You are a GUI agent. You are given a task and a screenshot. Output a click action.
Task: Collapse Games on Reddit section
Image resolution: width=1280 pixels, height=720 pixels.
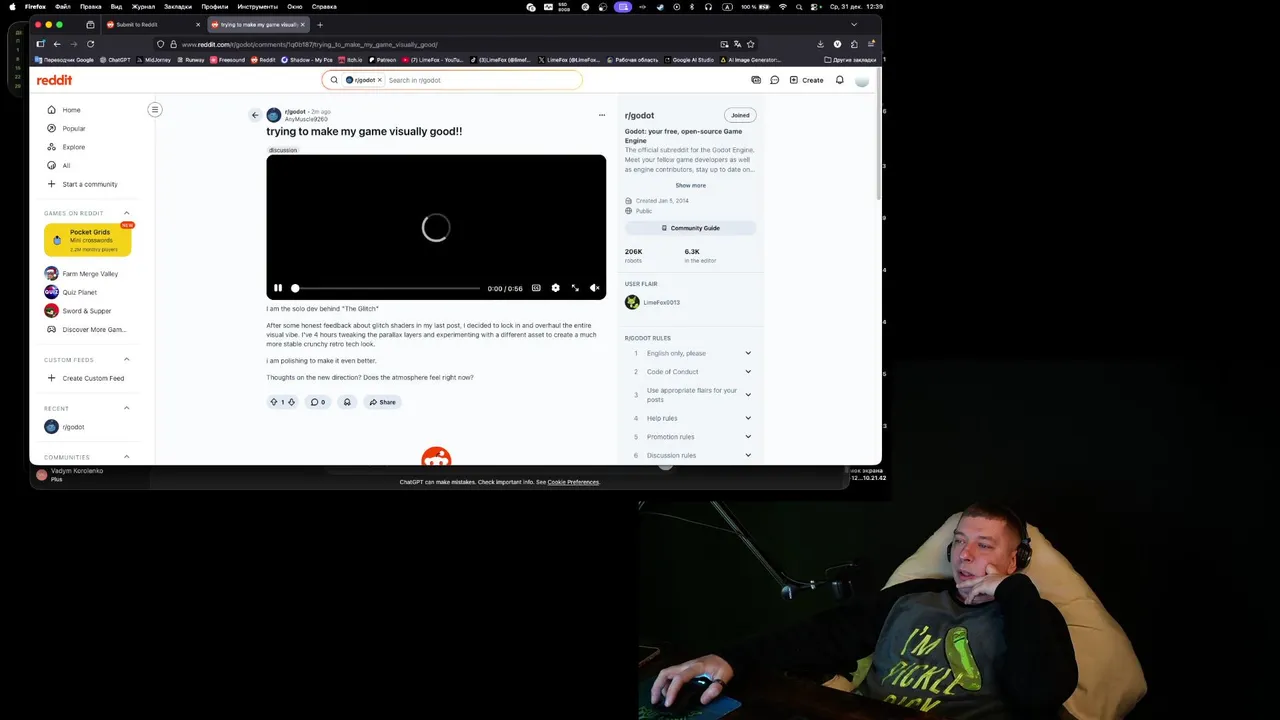click(x=126, y=213)
